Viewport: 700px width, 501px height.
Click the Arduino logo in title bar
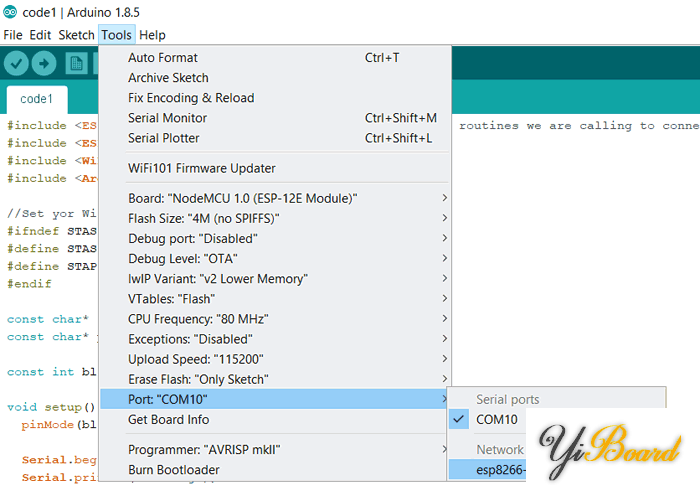pos(10,12)
